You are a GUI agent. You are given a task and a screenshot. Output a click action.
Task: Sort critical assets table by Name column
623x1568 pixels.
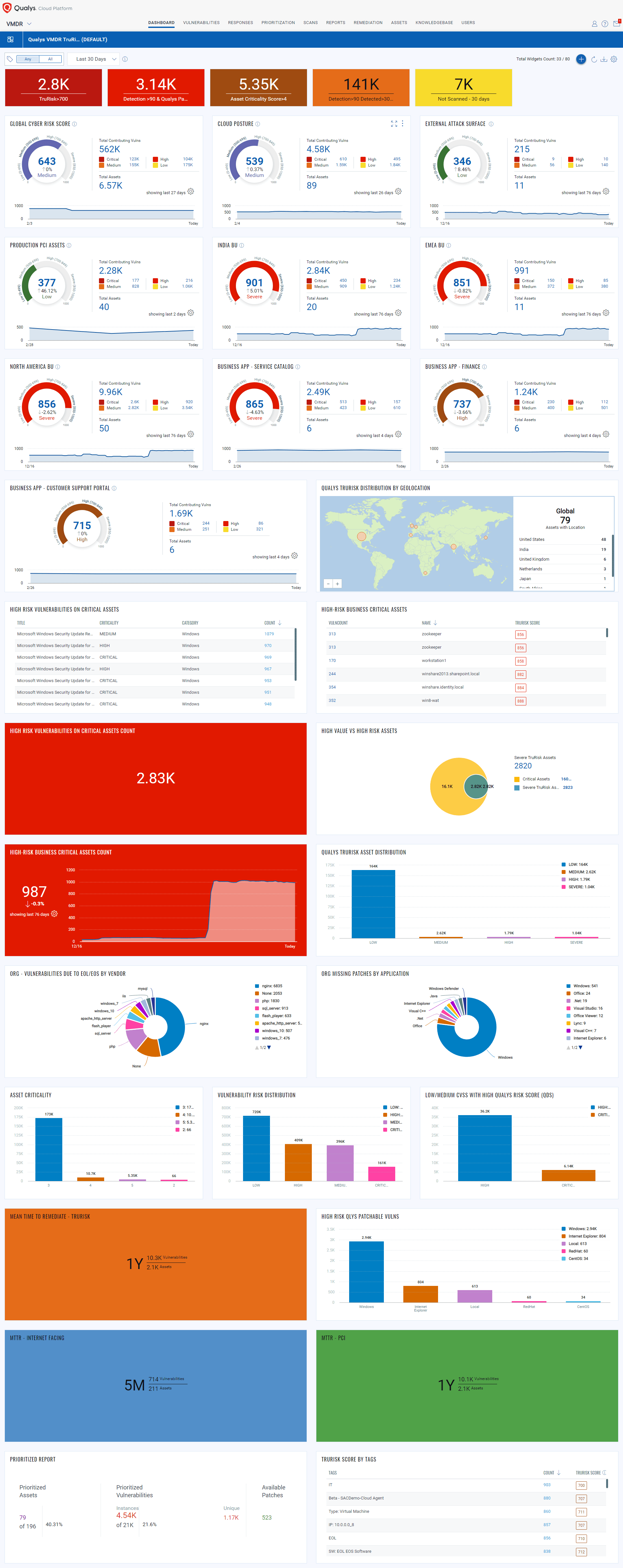tap(430, 623)
